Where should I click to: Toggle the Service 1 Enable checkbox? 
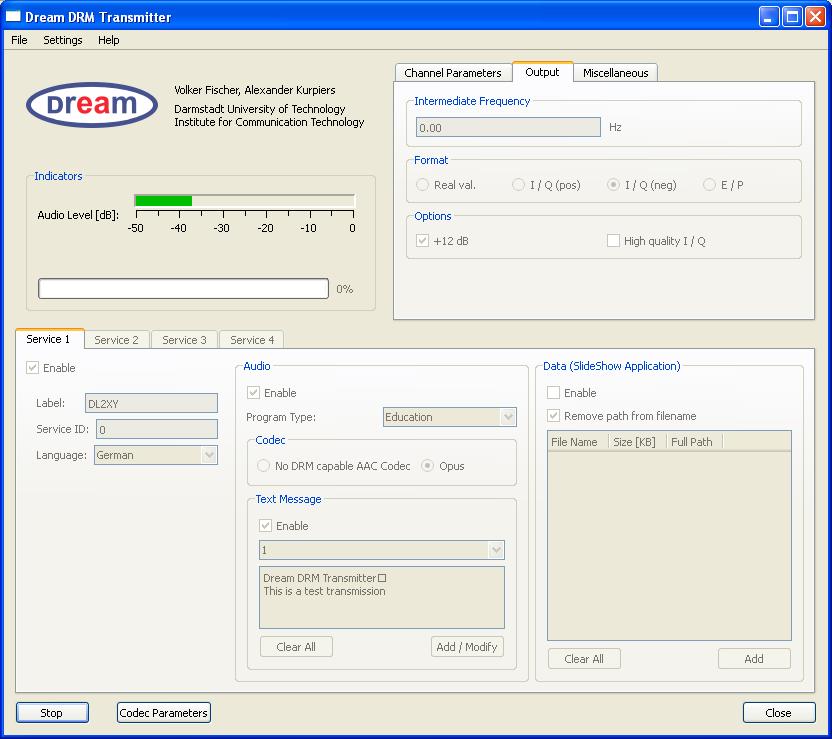click(x=32, y=368)
